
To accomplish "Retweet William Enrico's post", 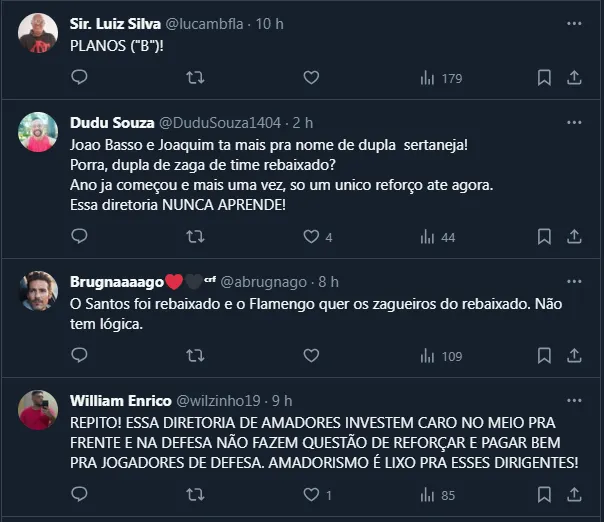I will (196, 494).
